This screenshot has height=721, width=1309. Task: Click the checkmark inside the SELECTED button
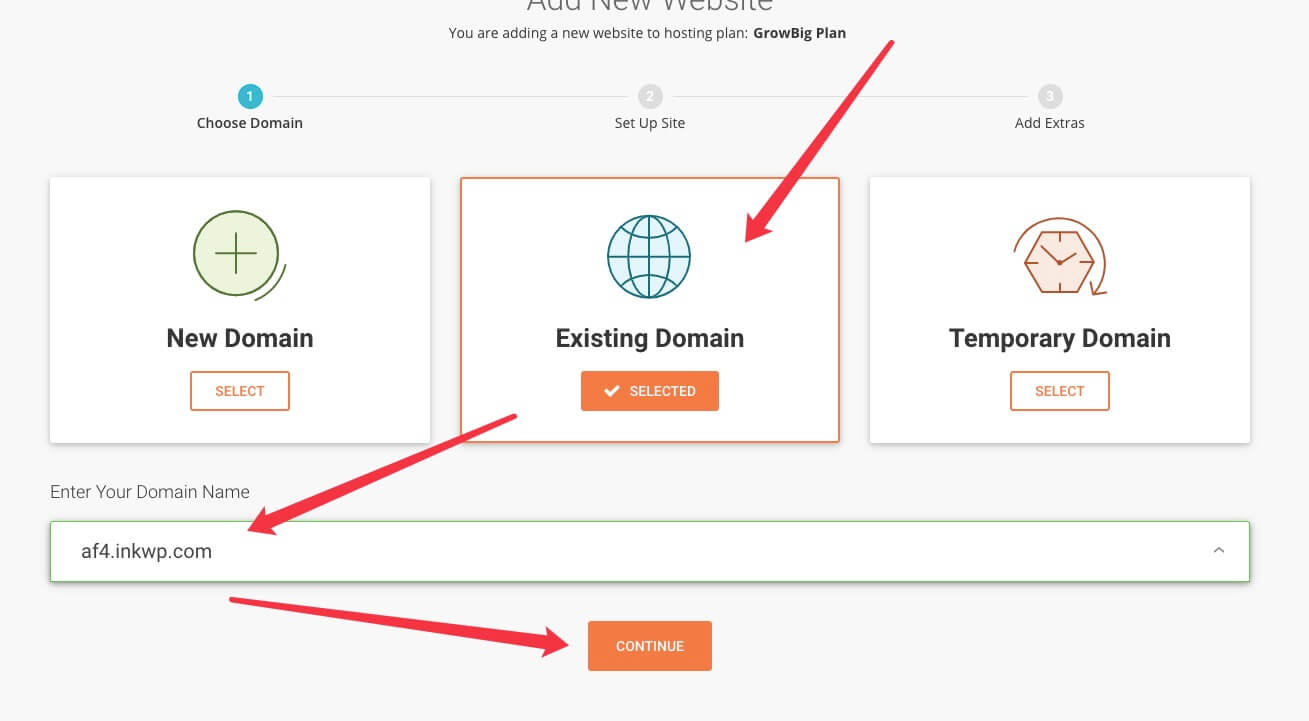tap(612, 391)
